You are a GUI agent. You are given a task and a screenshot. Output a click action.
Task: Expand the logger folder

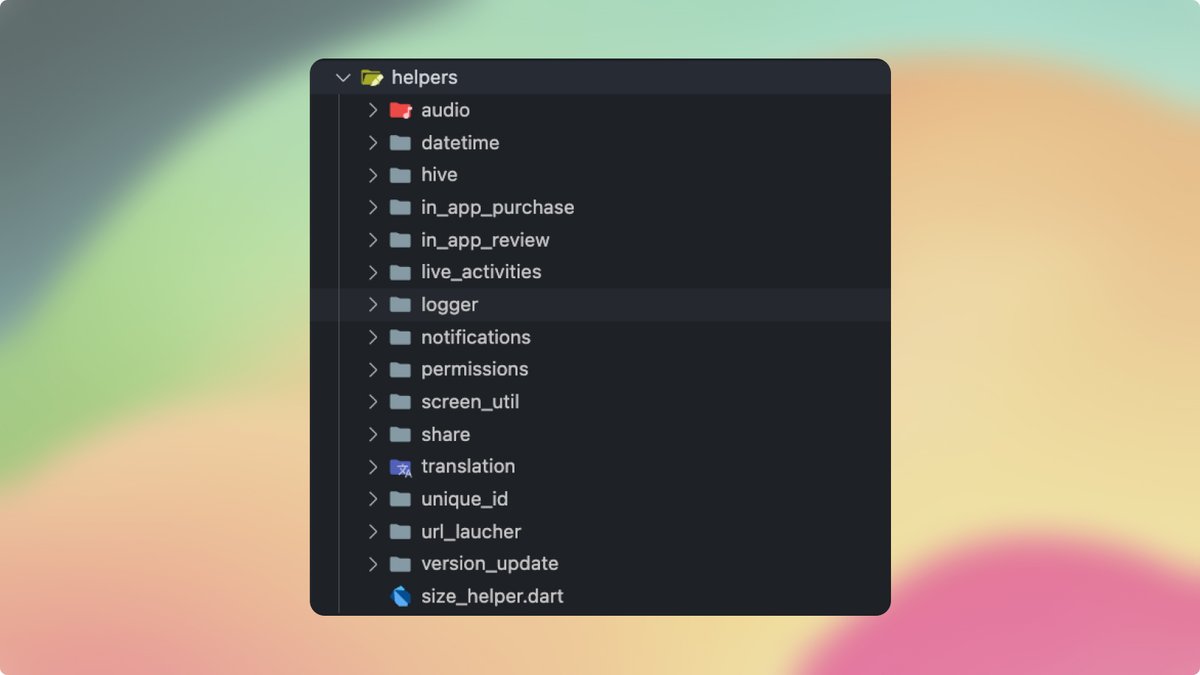(373, 304)
